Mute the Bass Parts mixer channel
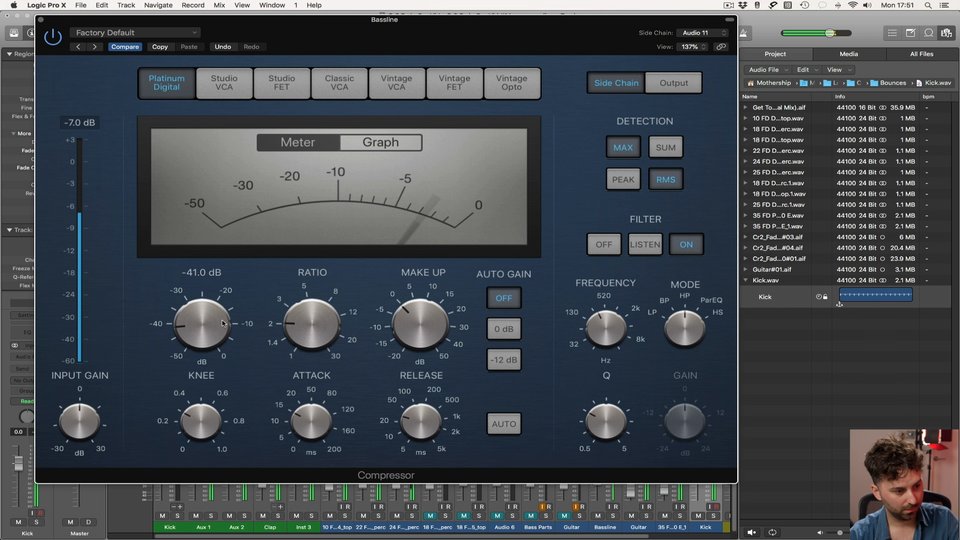Viewport: 960px width, 540px height. pos(531,516)
